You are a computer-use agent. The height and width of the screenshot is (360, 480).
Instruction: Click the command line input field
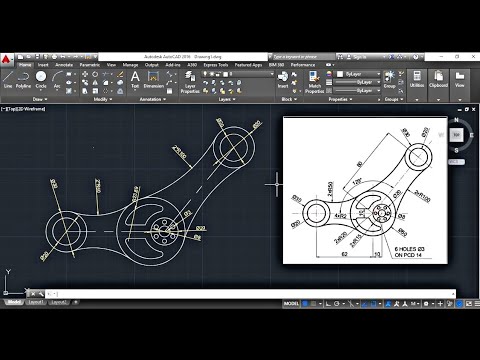click(250, 294)
